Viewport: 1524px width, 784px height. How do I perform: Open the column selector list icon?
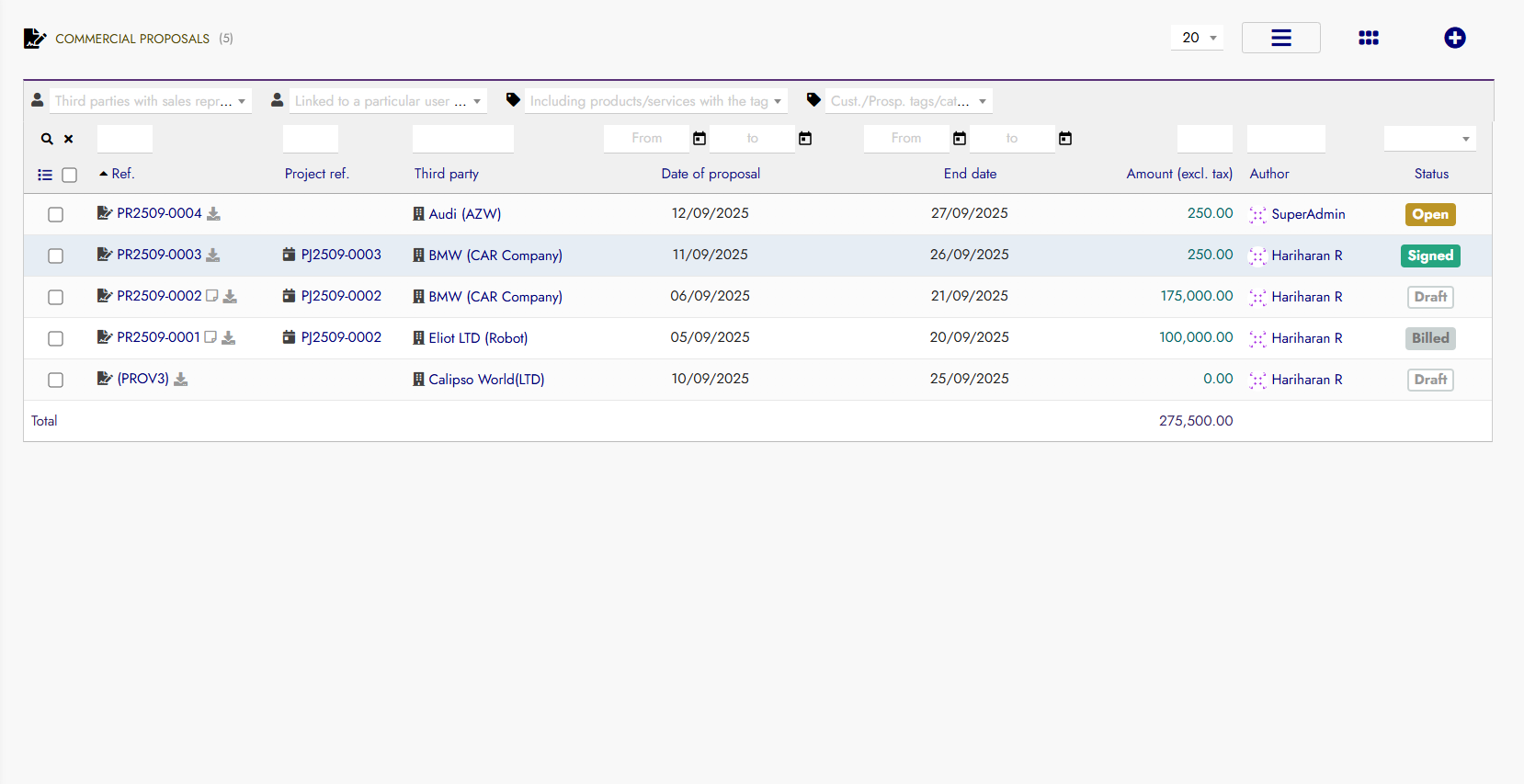click(44, 175)
